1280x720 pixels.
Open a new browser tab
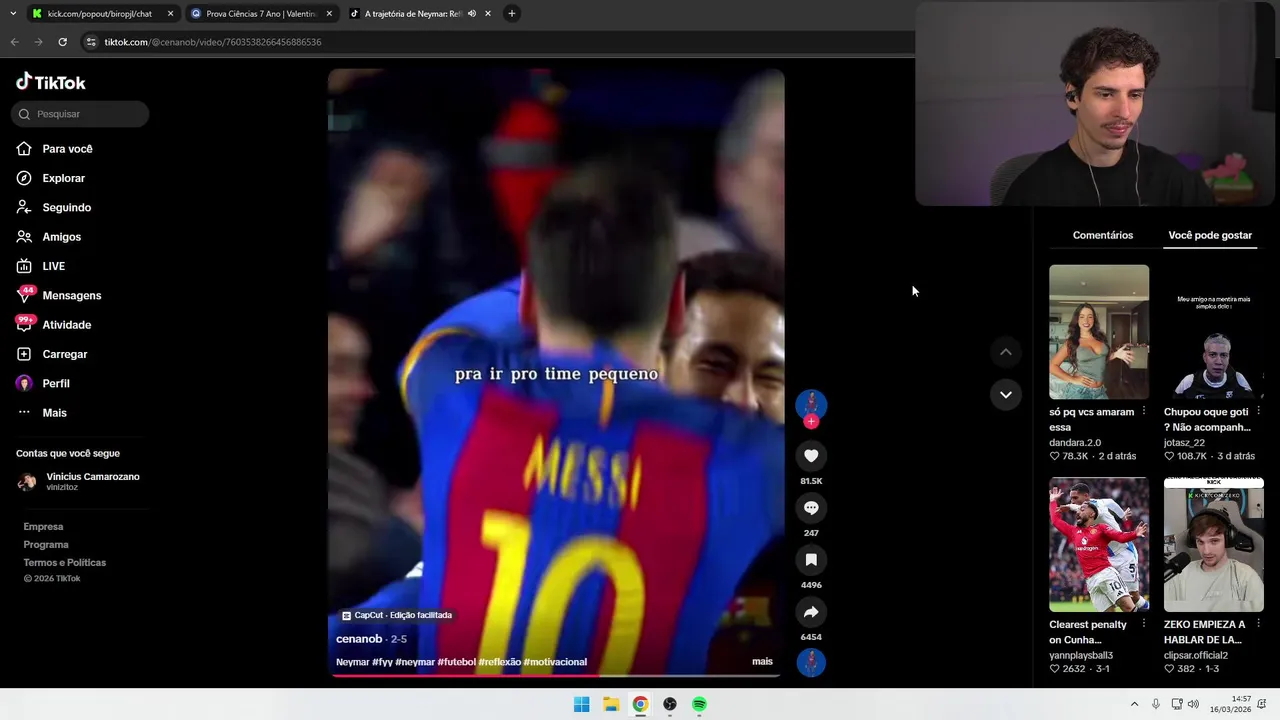[511, 14]
